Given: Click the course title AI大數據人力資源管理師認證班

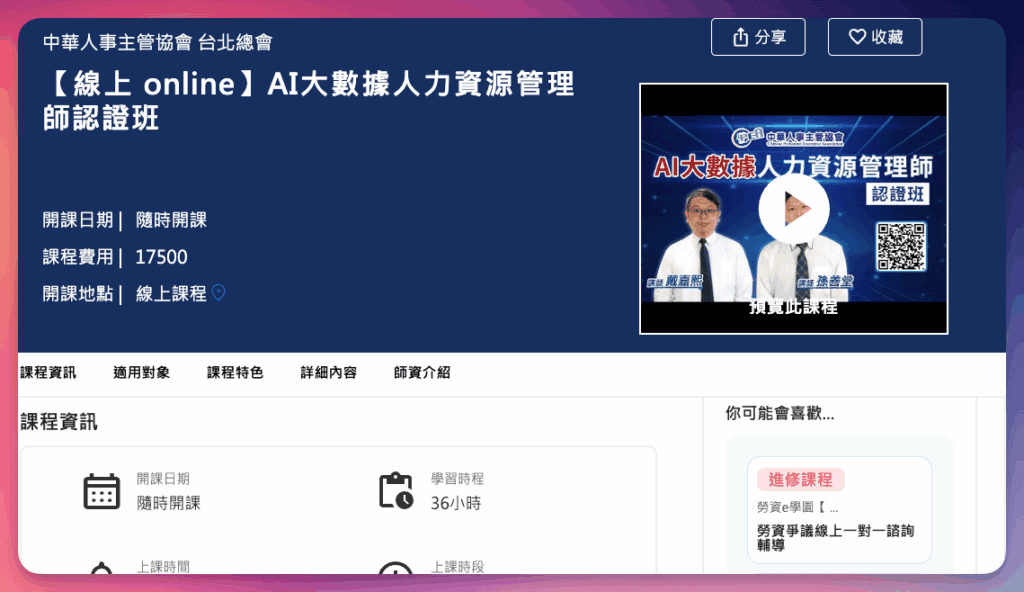Looking at the screenshot, I should click(x=309, y=101).
